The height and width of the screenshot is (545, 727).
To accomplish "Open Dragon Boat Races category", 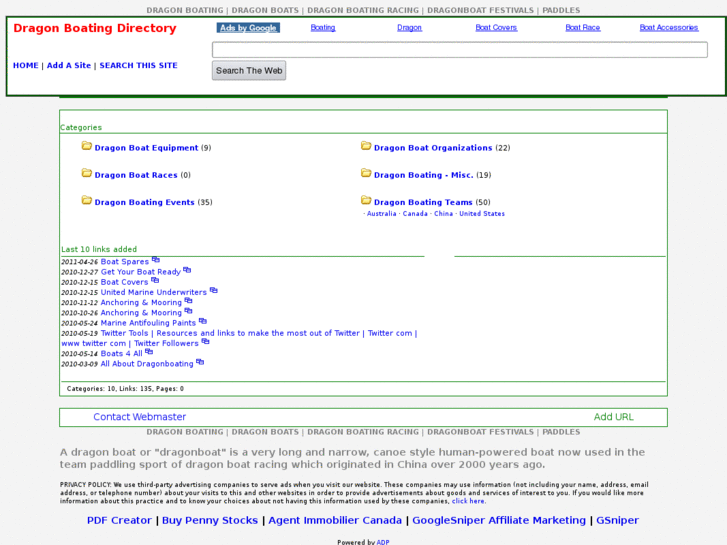I will click(x=136, y=175).
